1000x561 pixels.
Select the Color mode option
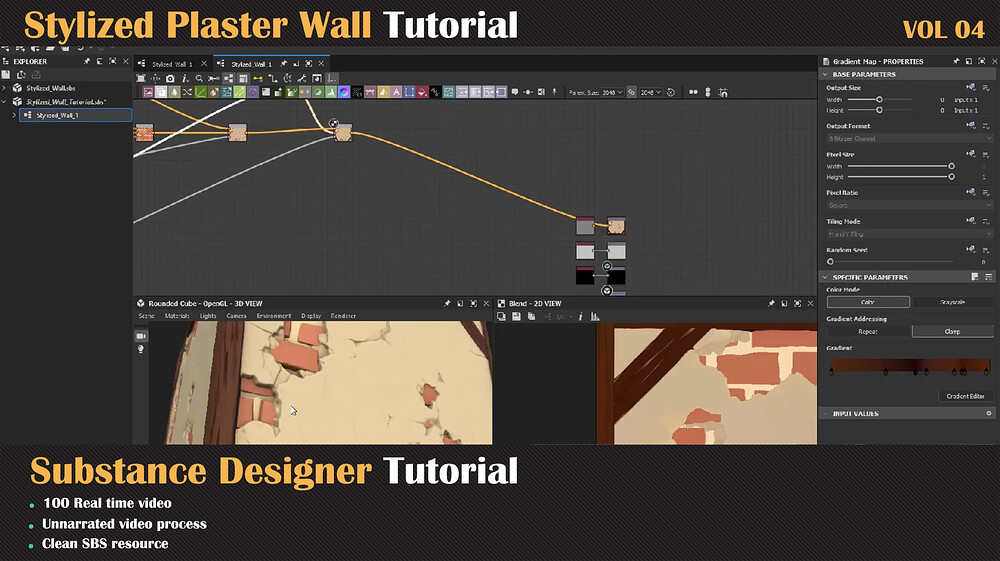click(868, 302)
